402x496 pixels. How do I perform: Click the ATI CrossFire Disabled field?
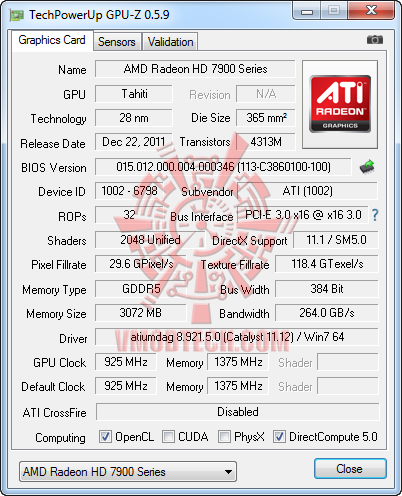(x=238, y=412)
